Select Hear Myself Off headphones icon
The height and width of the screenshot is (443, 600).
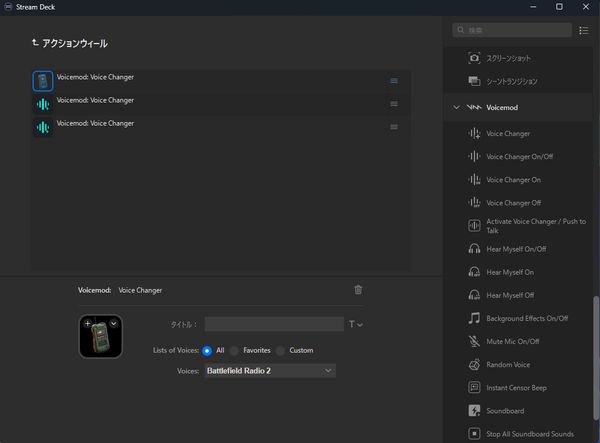click(474, 295)
